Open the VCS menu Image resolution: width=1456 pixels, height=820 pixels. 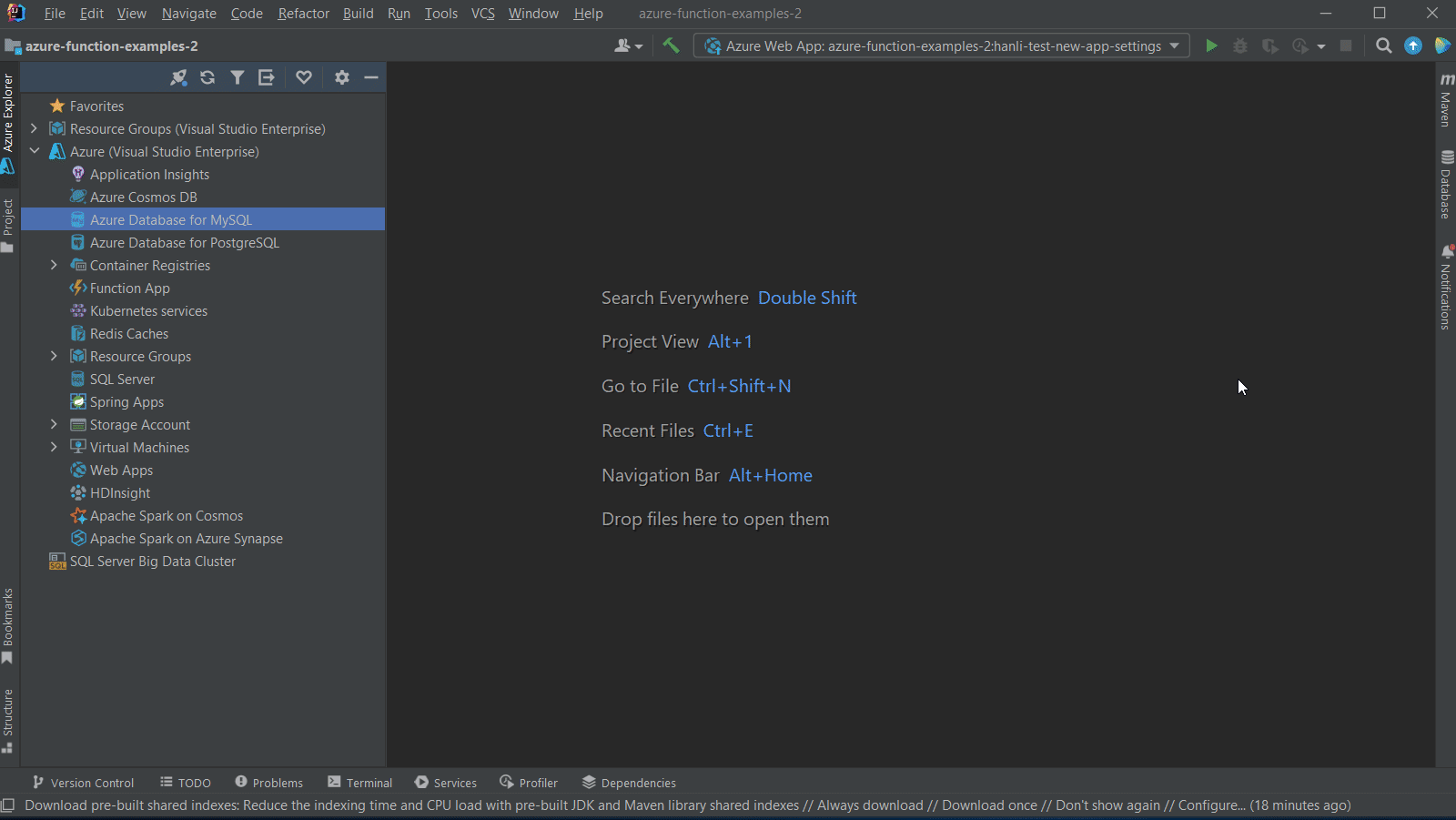click(x=483, y=14)
